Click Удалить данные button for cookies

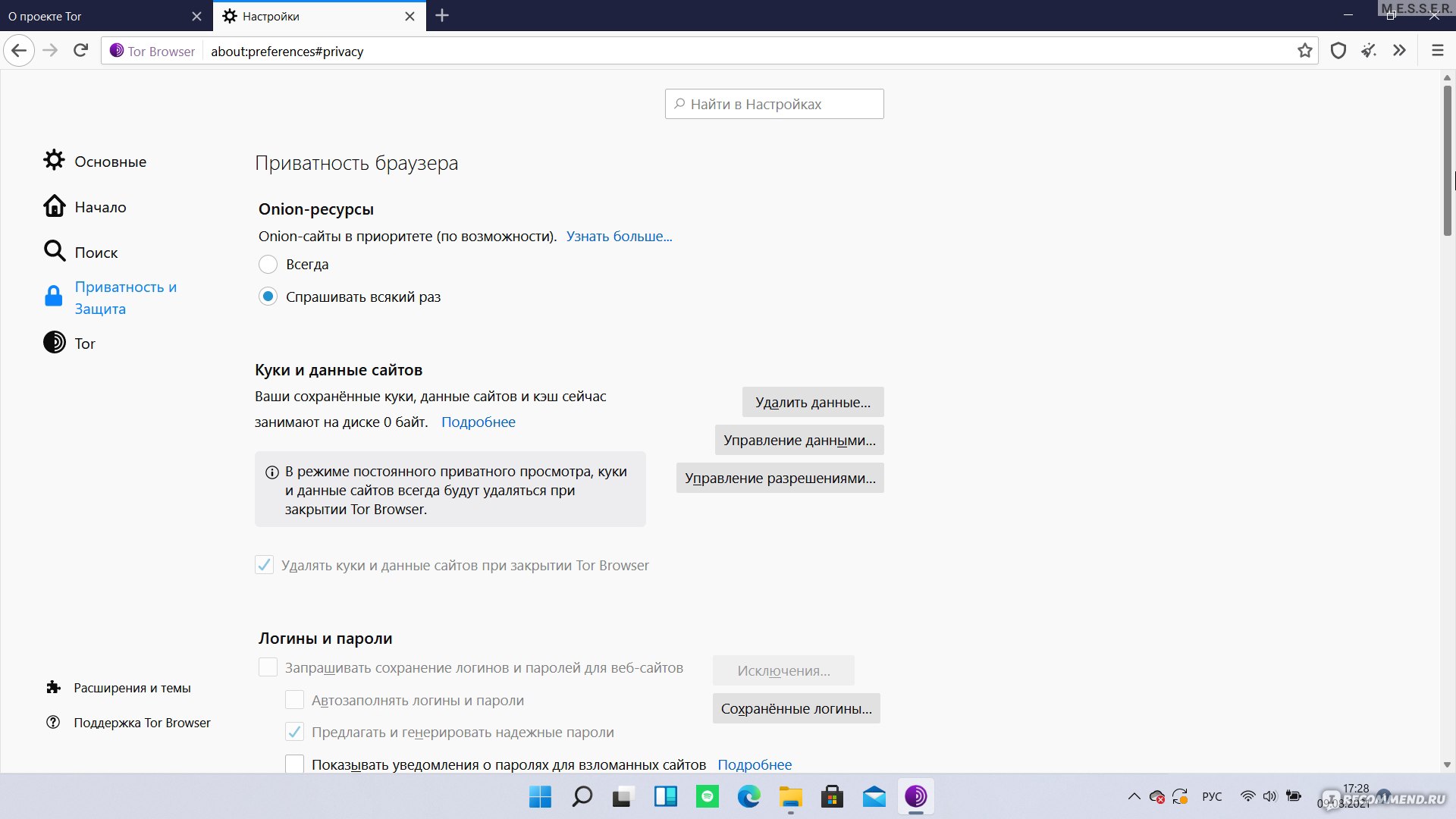(x=812, y=401)
